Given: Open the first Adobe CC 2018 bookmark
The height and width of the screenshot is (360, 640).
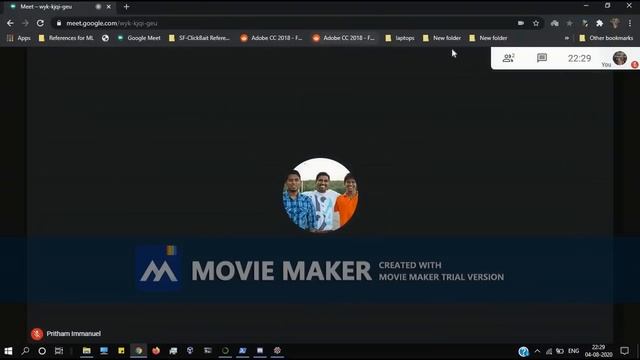Looking at the screenshot, I should [271, 38].
